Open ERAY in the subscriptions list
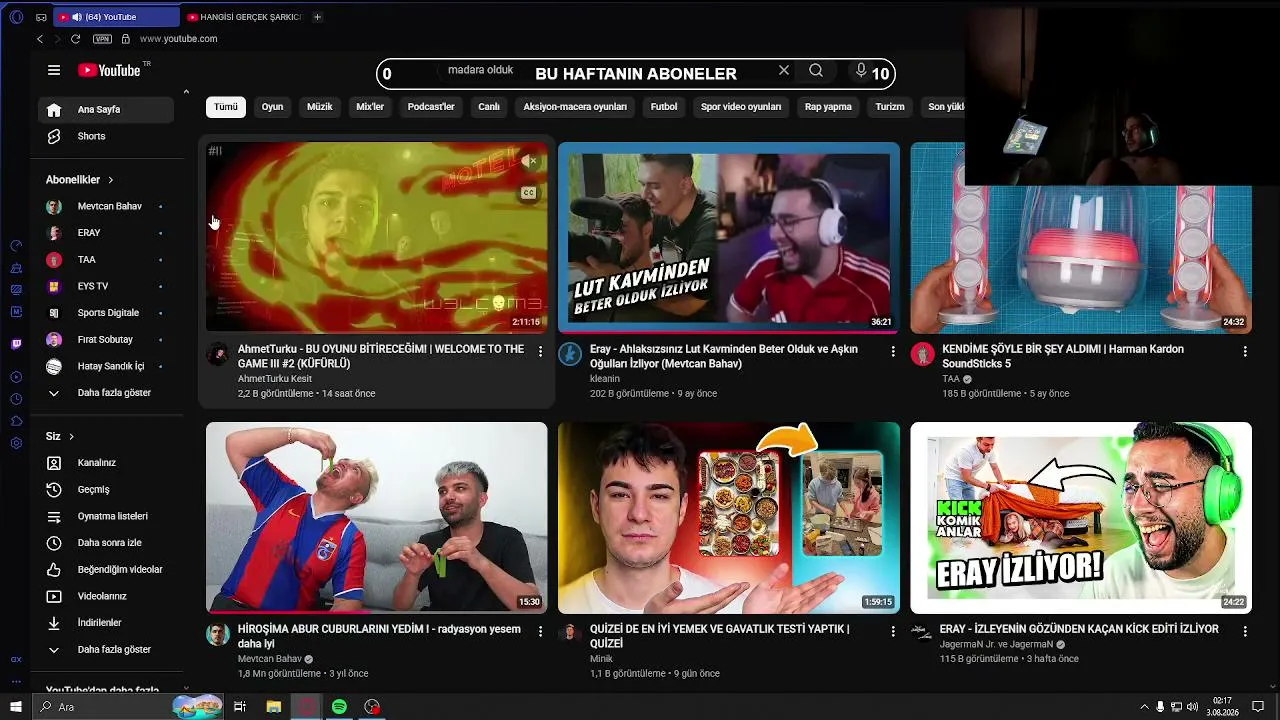This screenshot has width=1280, height=720. coord(106,233)
